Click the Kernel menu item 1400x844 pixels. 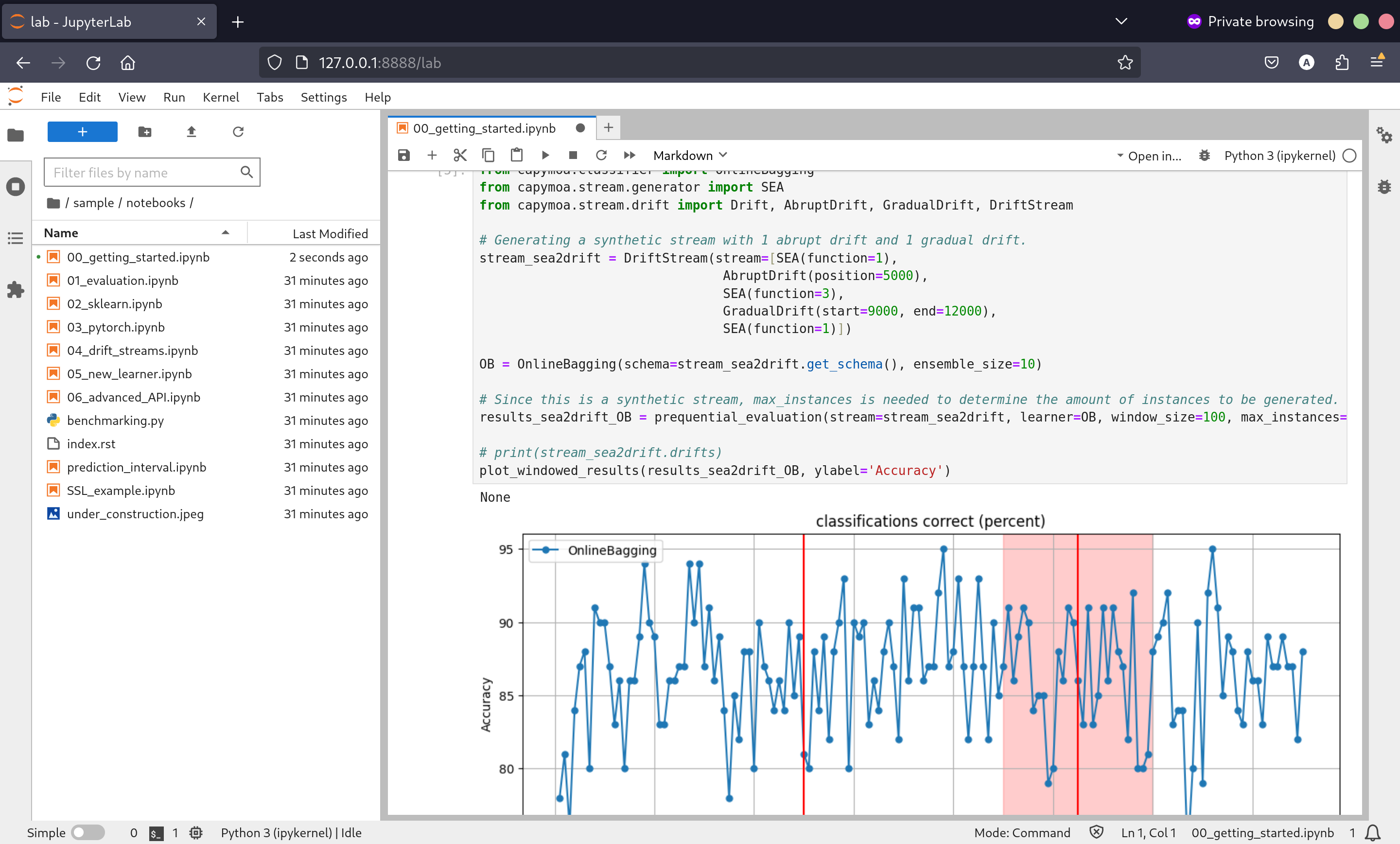(221, 97)
